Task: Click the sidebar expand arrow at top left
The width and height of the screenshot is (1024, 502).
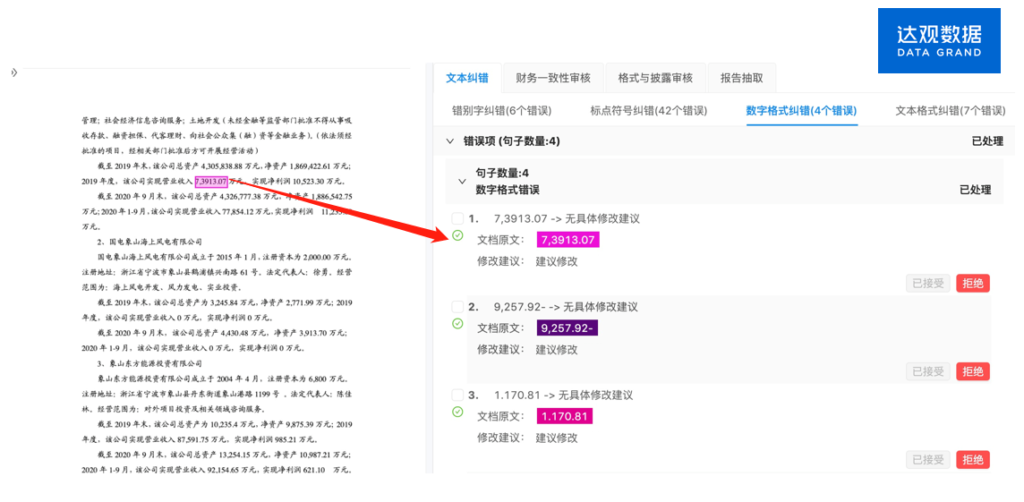Action: (x=13, y=72)
